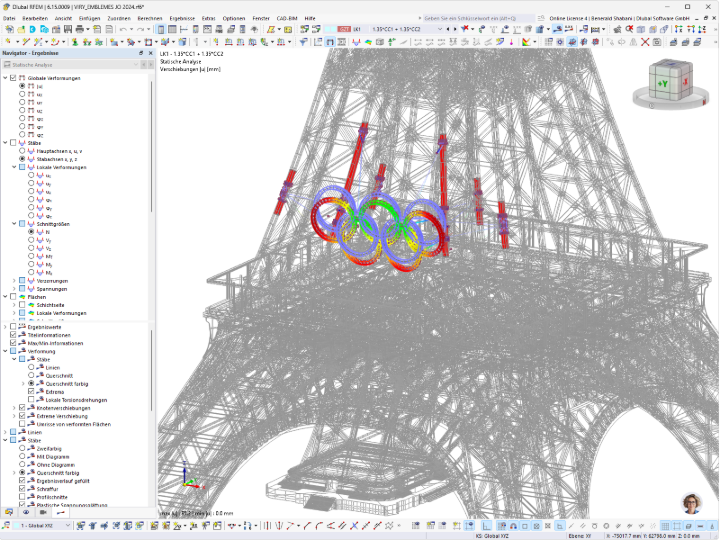Click the Print icon in toolbar
Image resolution: width=720 pixels, height=540 pixels.
(80, 29)
